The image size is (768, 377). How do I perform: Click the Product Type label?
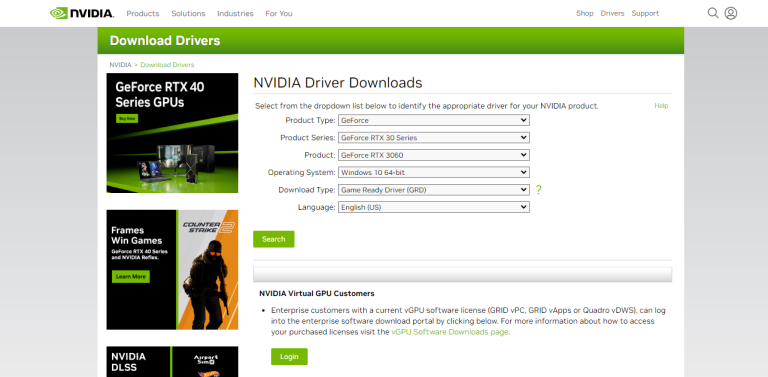click(311, 120)
